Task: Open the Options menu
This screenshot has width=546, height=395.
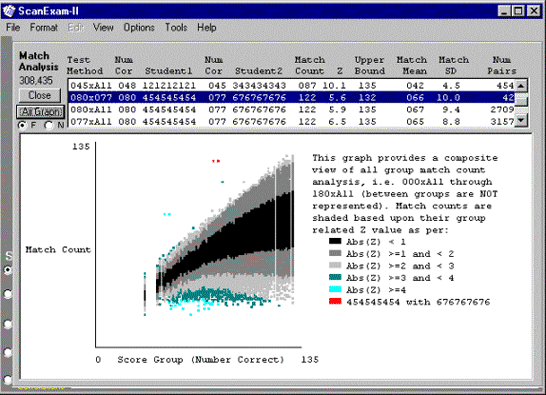Action: tap(139, 28)
